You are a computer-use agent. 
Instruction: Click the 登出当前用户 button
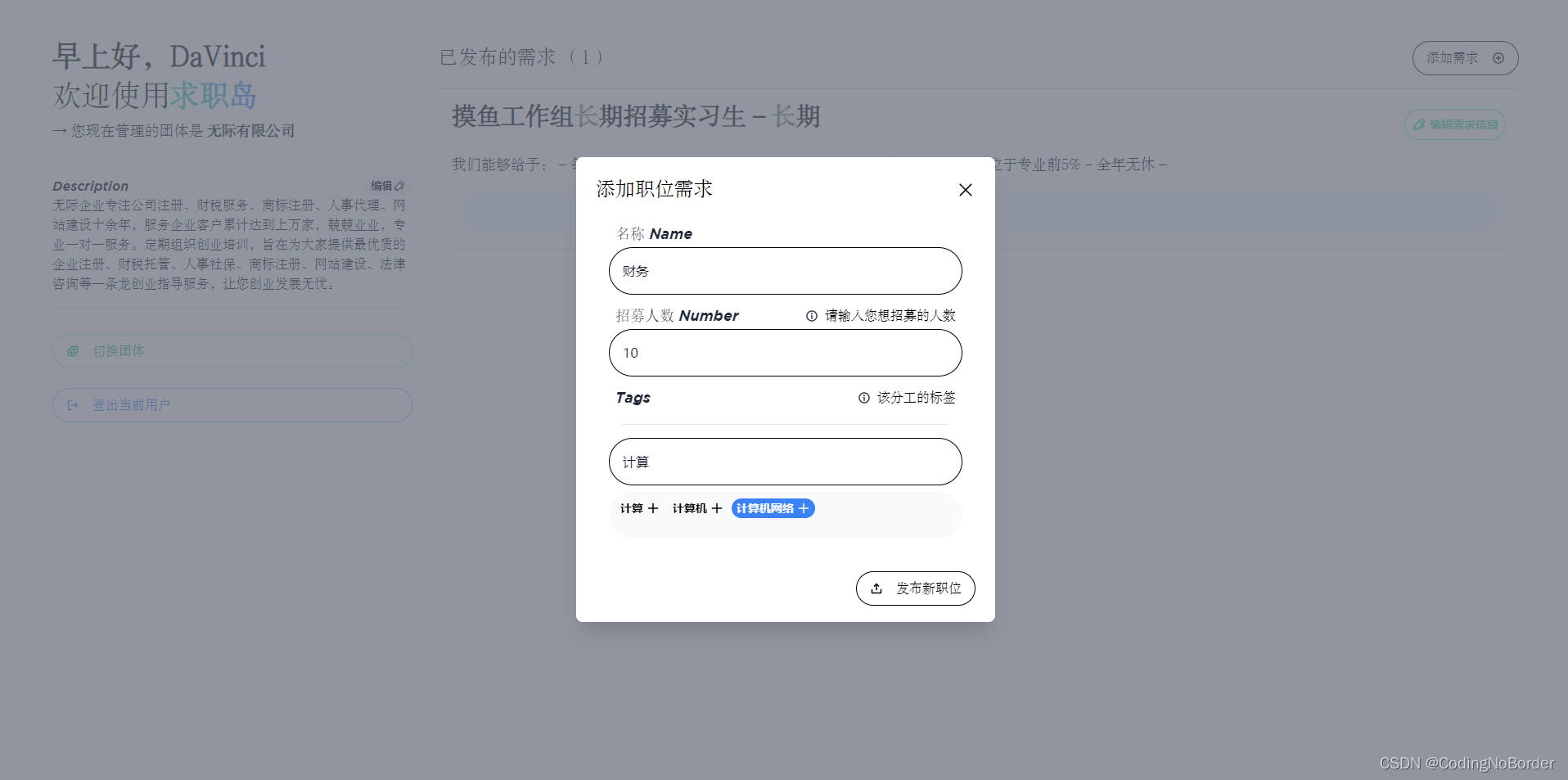click(x=232, y=405)
